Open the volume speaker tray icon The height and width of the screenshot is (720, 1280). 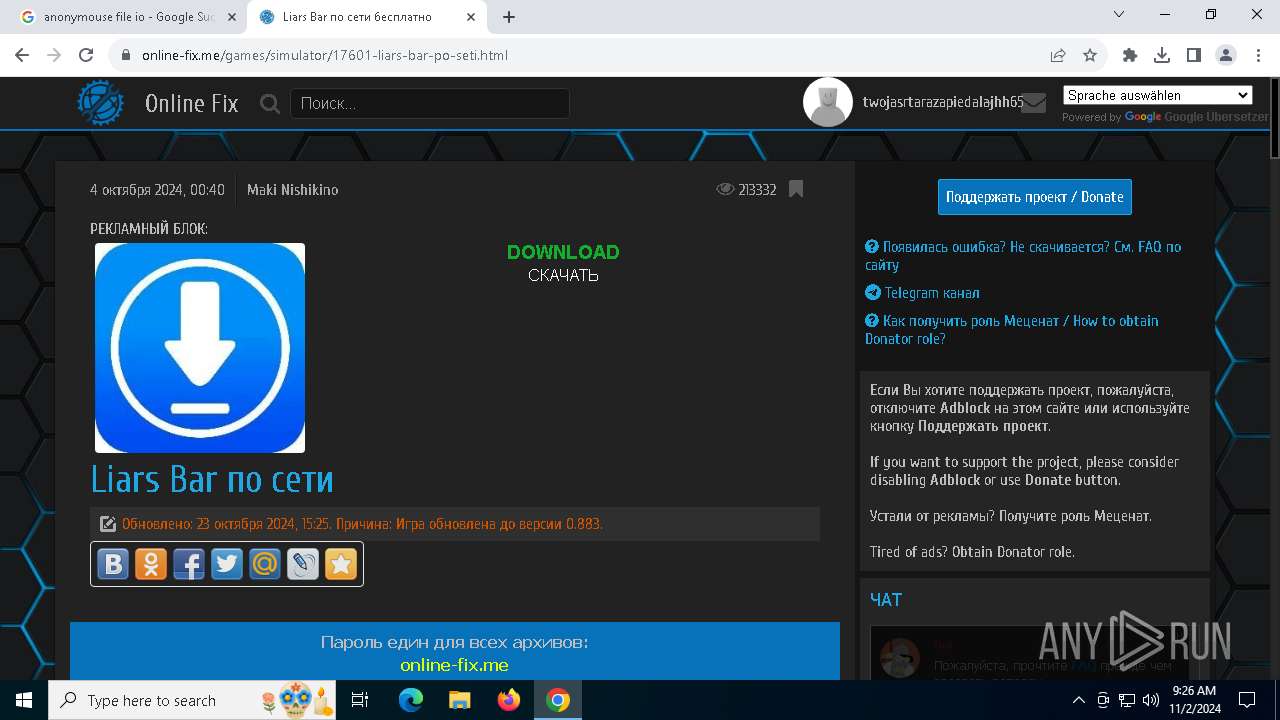click(1151, 700)
